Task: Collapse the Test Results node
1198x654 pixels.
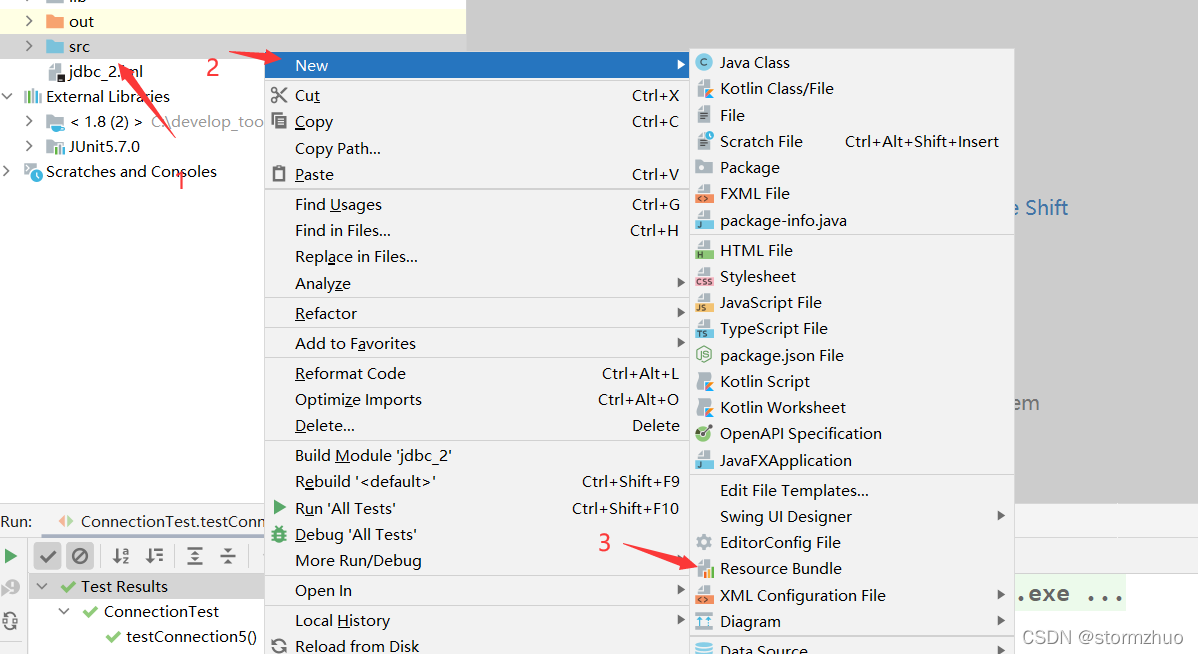Action: [x=43, y=587]
